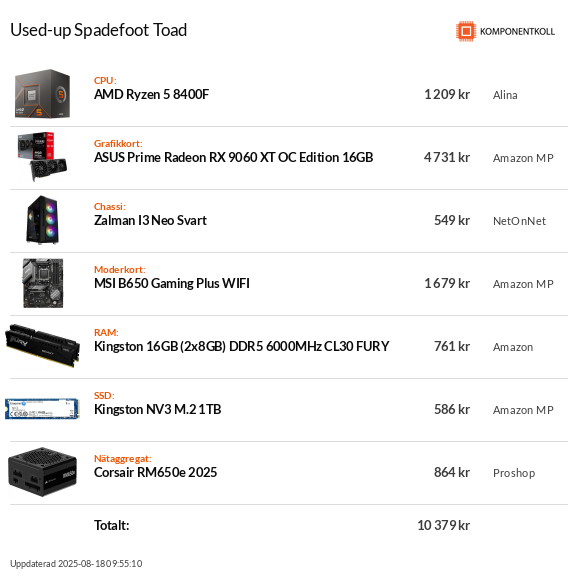The width and height of the screenshot is (577, 577).
Task: Select the Zalman I3 Neo case image
Action: (x=42, y=220)
